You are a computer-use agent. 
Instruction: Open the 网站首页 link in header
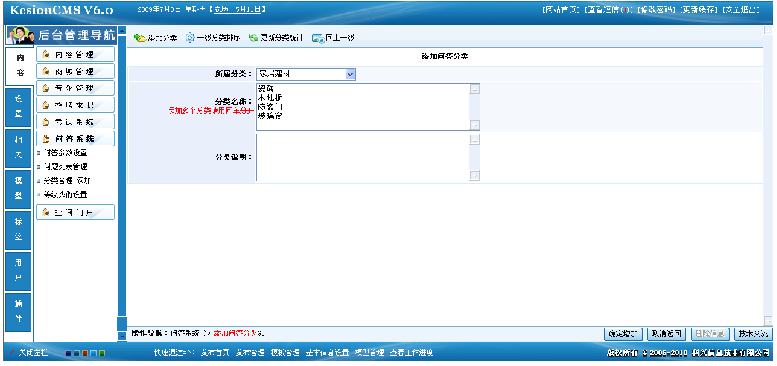(x=561, y=10)
